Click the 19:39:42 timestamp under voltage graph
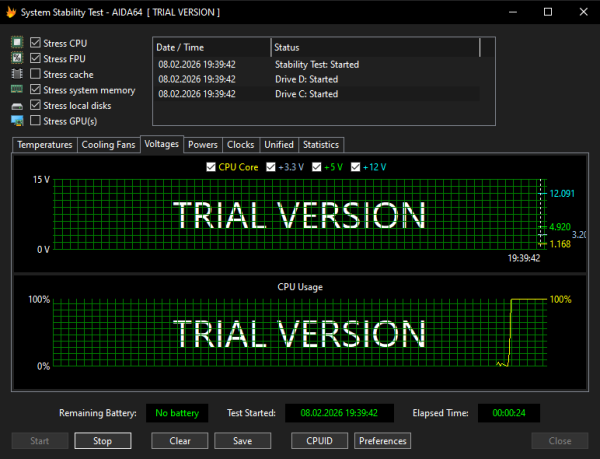 (523, 258)
